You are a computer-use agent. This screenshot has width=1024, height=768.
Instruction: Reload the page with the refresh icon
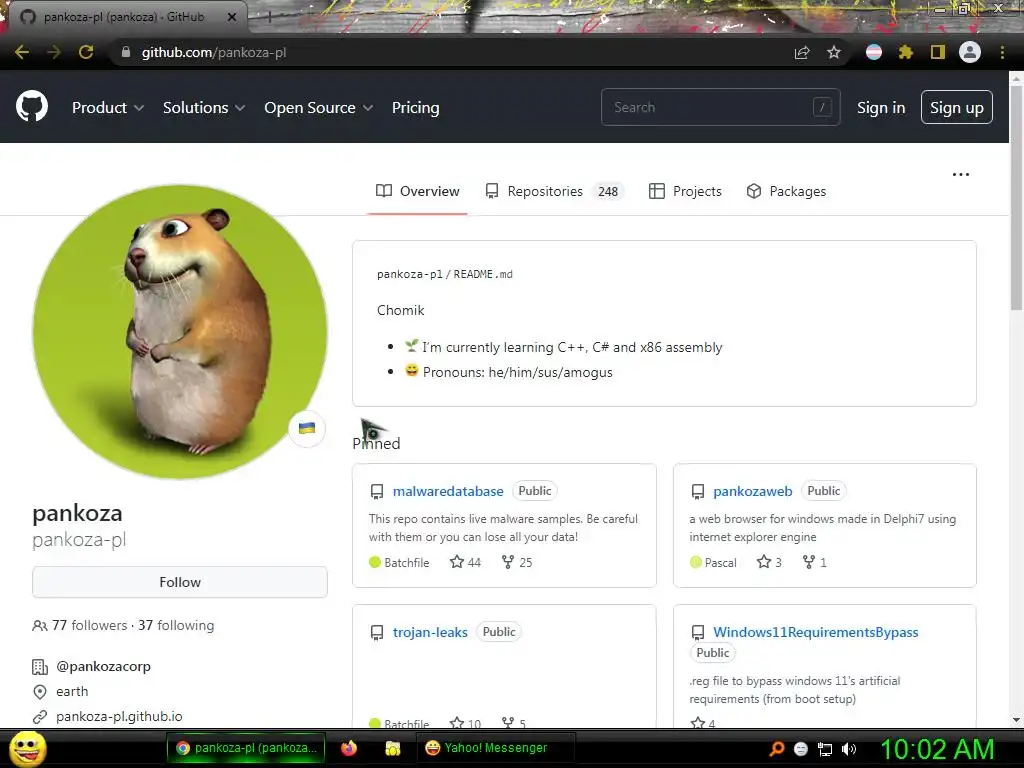coord(86,52)
